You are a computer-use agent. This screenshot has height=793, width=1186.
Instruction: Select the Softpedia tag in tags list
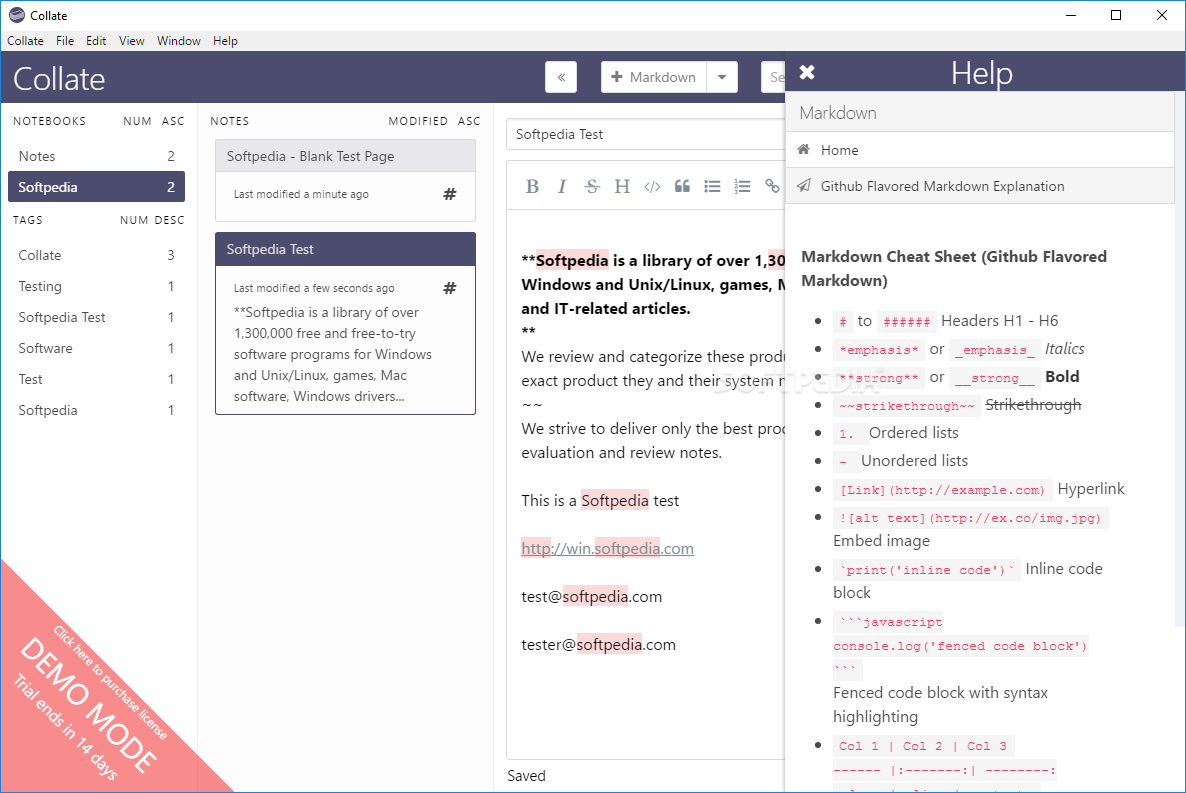click(96, 410)
